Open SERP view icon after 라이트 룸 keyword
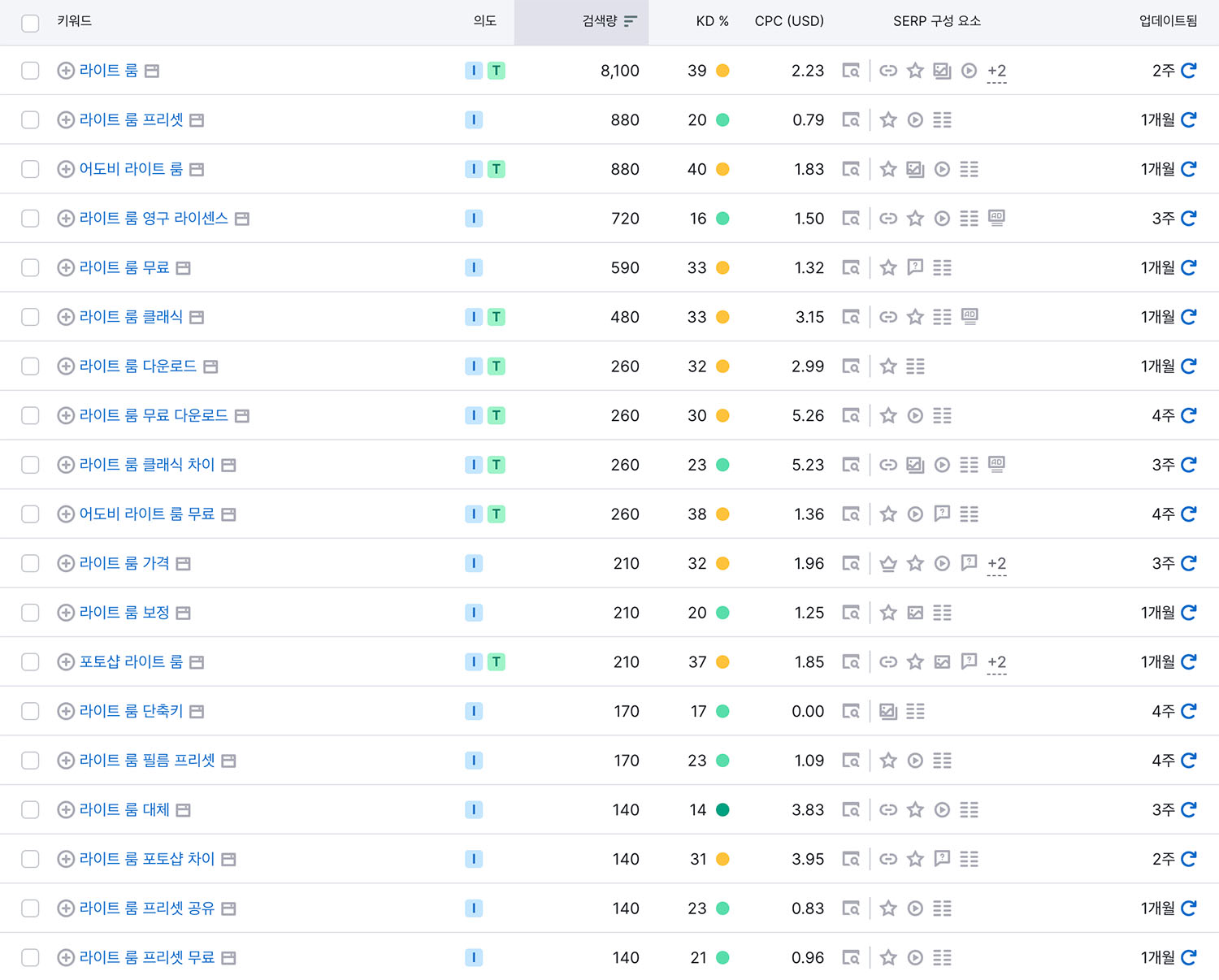 [151, 72]
